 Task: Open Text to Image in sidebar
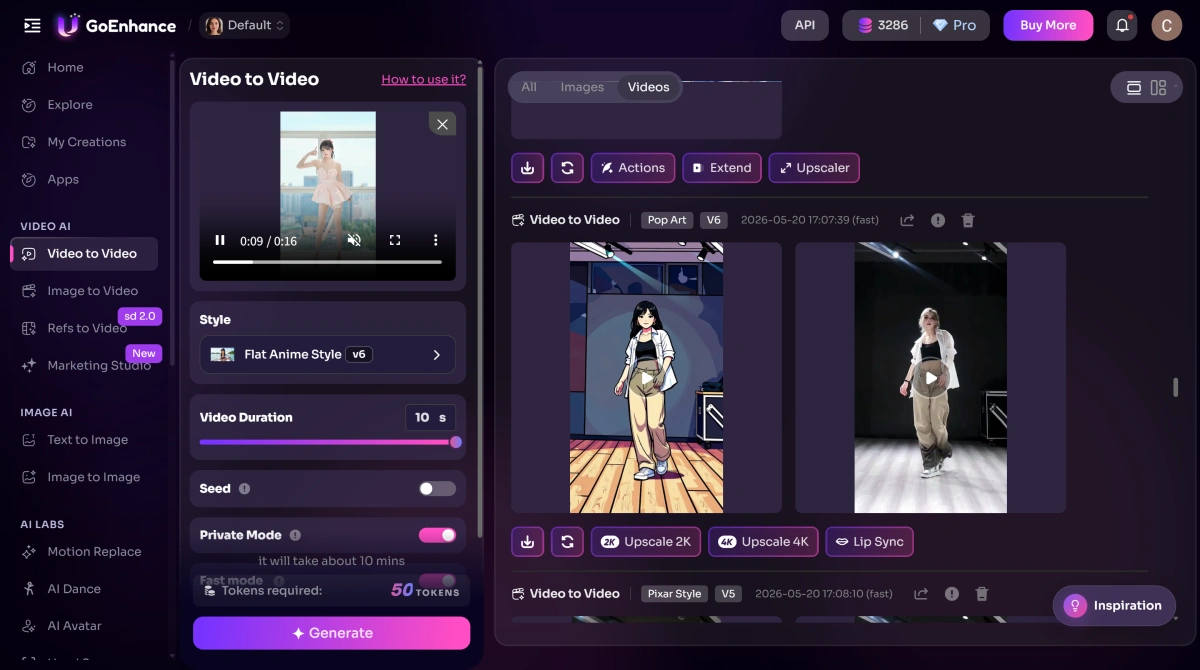(85, 440)
